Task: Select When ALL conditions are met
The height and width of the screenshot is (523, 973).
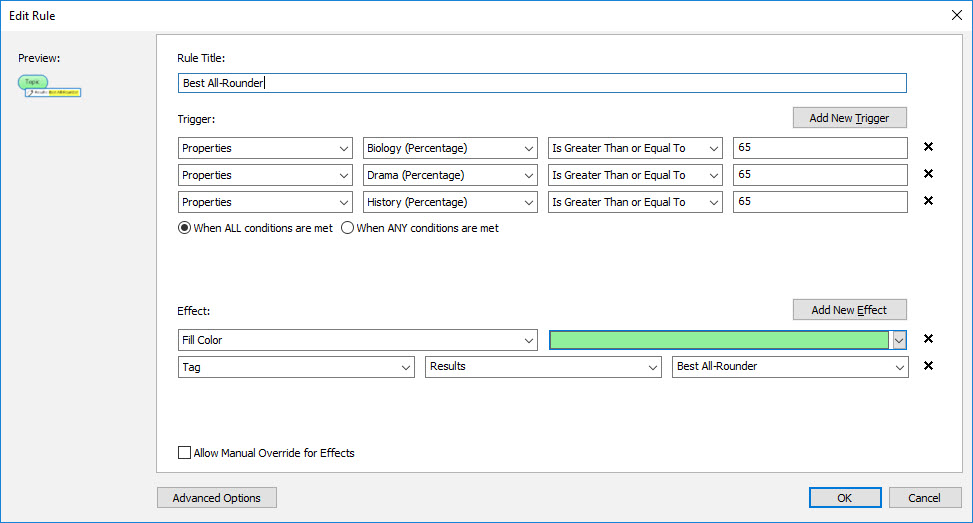Action: click(185, 228)
